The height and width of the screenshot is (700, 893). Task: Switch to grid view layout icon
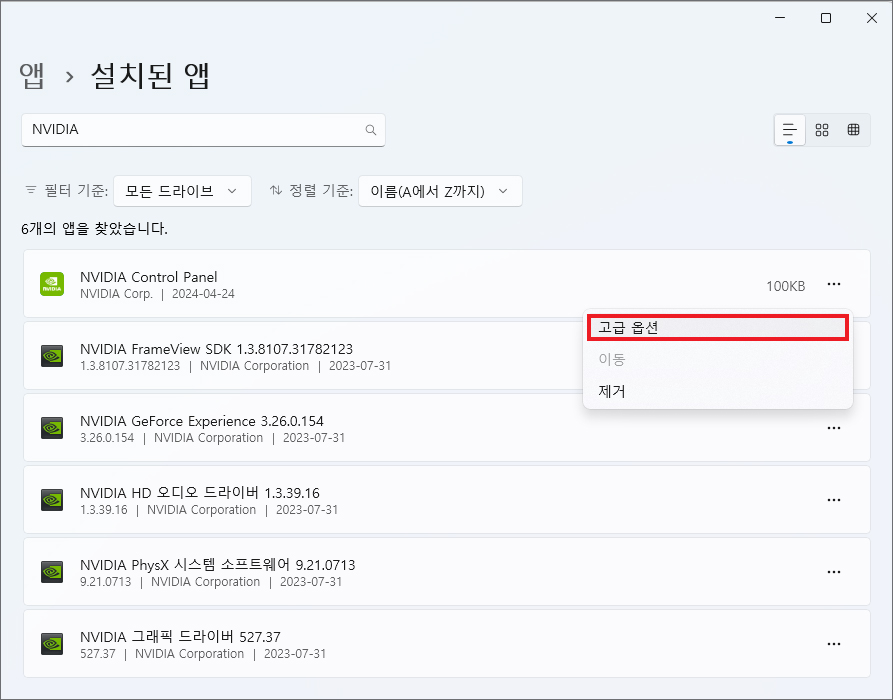(821, 130)
